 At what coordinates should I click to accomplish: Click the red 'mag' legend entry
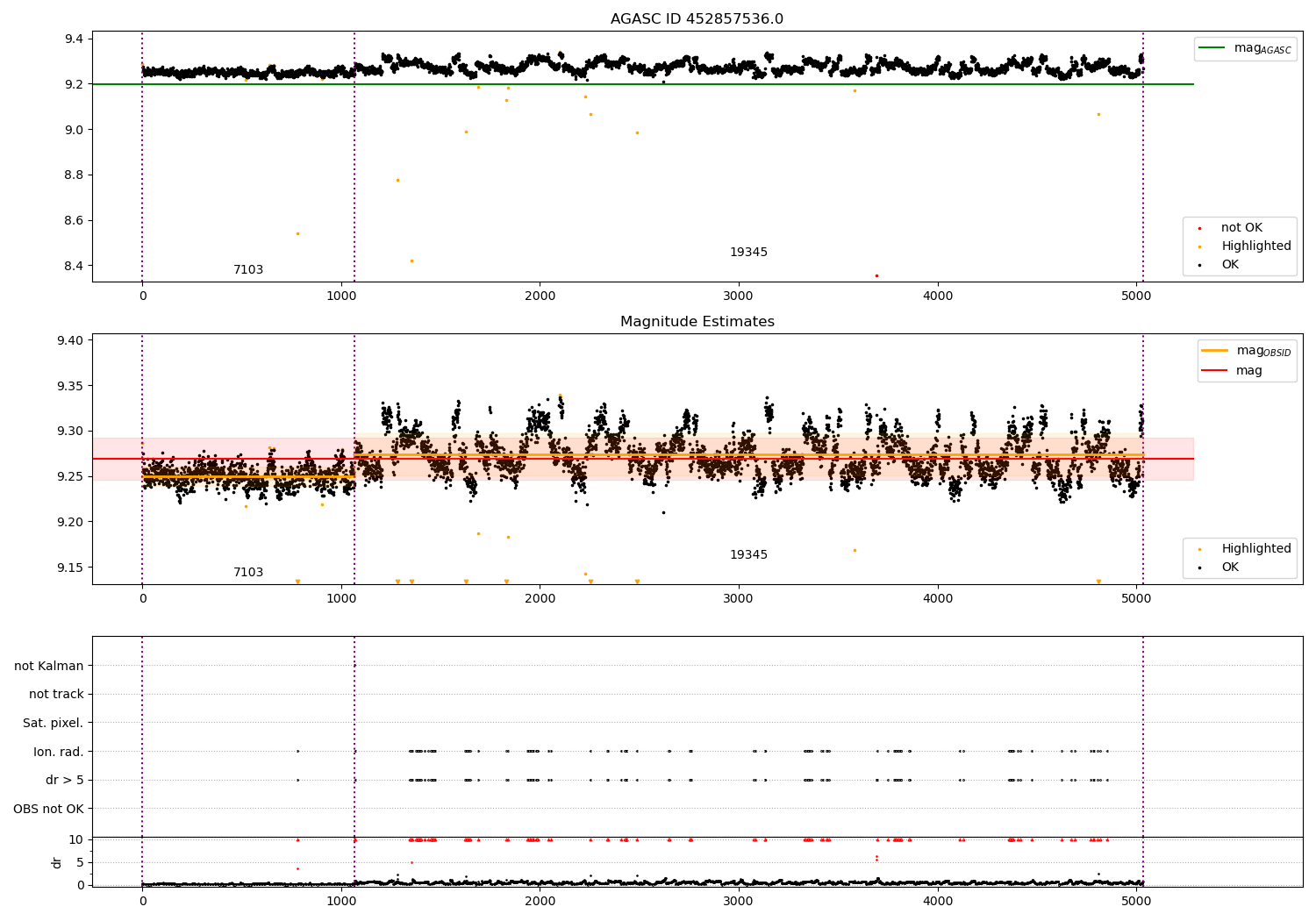click(1232, 370)
